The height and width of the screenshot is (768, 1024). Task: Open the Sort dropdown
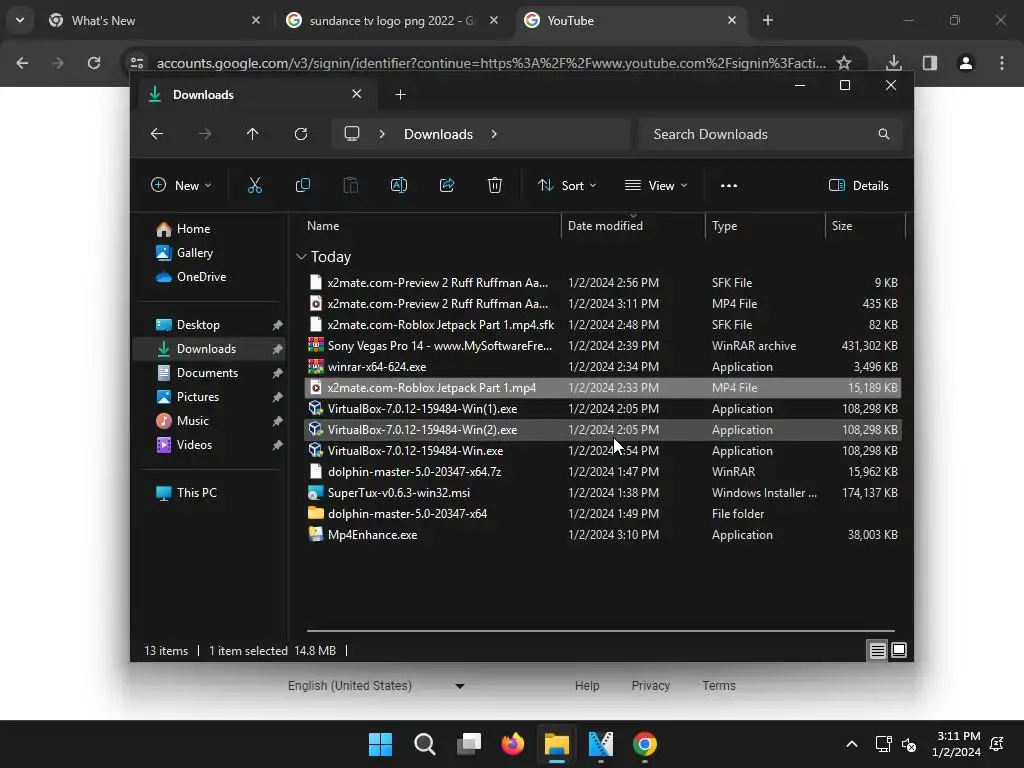(x=567, y=185)
